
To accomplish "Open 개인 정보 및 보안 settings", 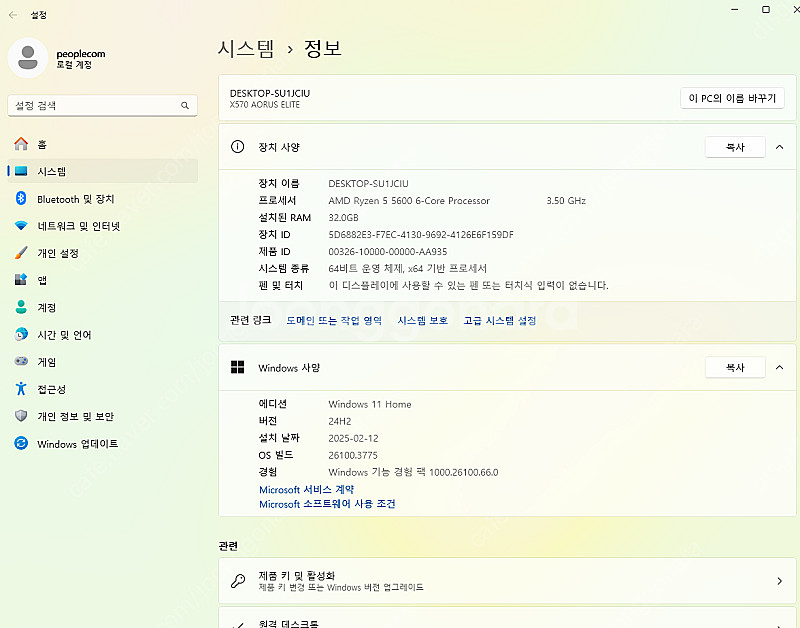I will [102, 416].
